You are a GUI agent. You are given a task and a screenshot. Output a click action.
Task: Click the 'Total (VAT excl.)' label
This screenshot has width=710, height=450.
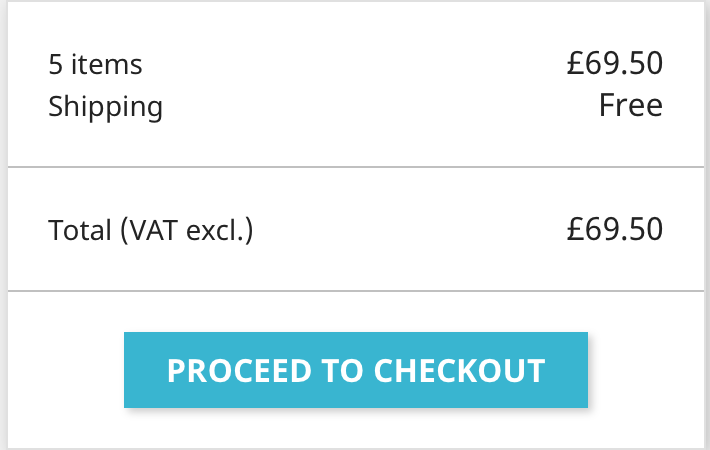(150, 231)
